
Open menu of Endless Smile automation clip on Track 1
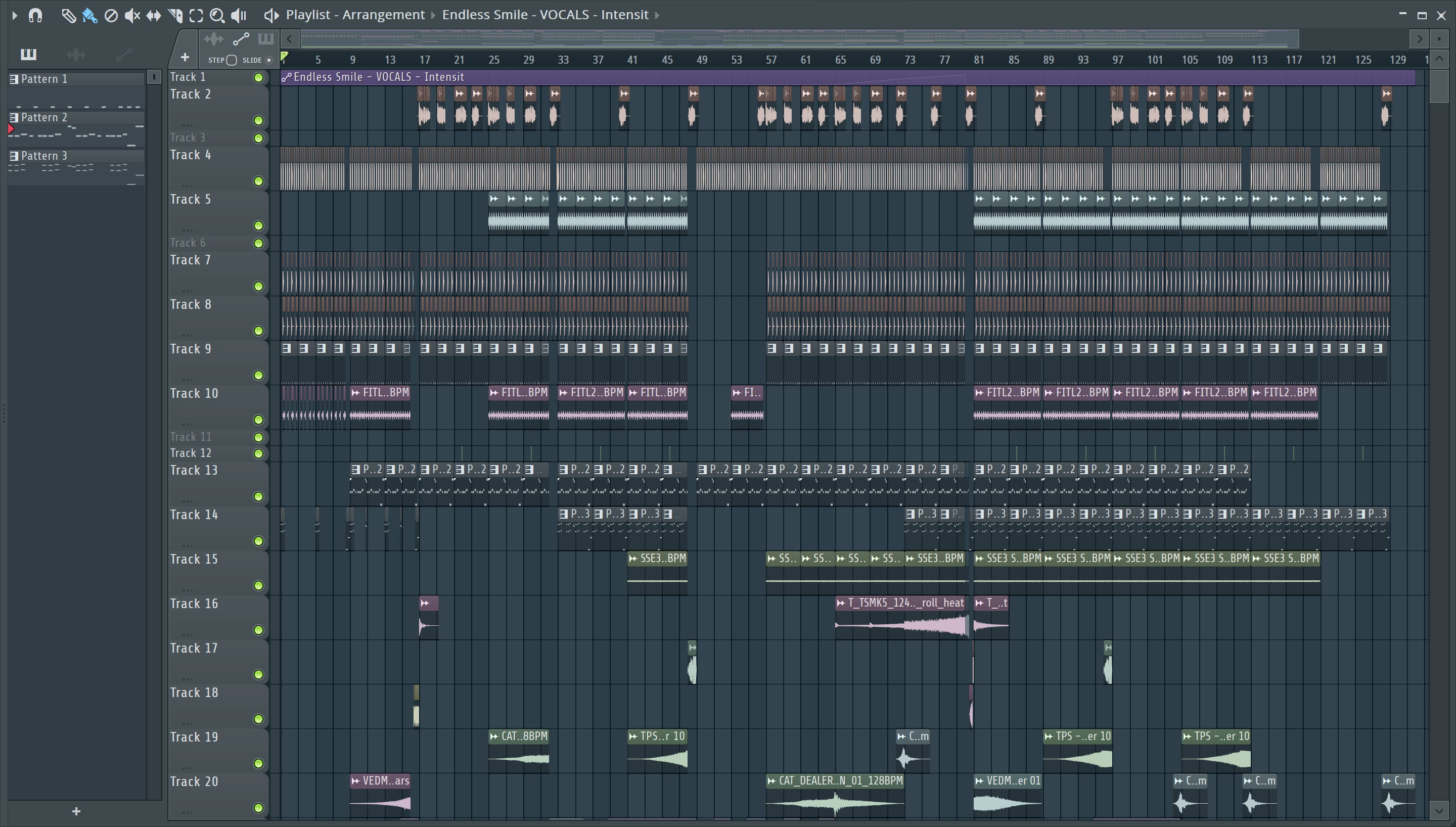pyautogui.click(x=287, y=77)
